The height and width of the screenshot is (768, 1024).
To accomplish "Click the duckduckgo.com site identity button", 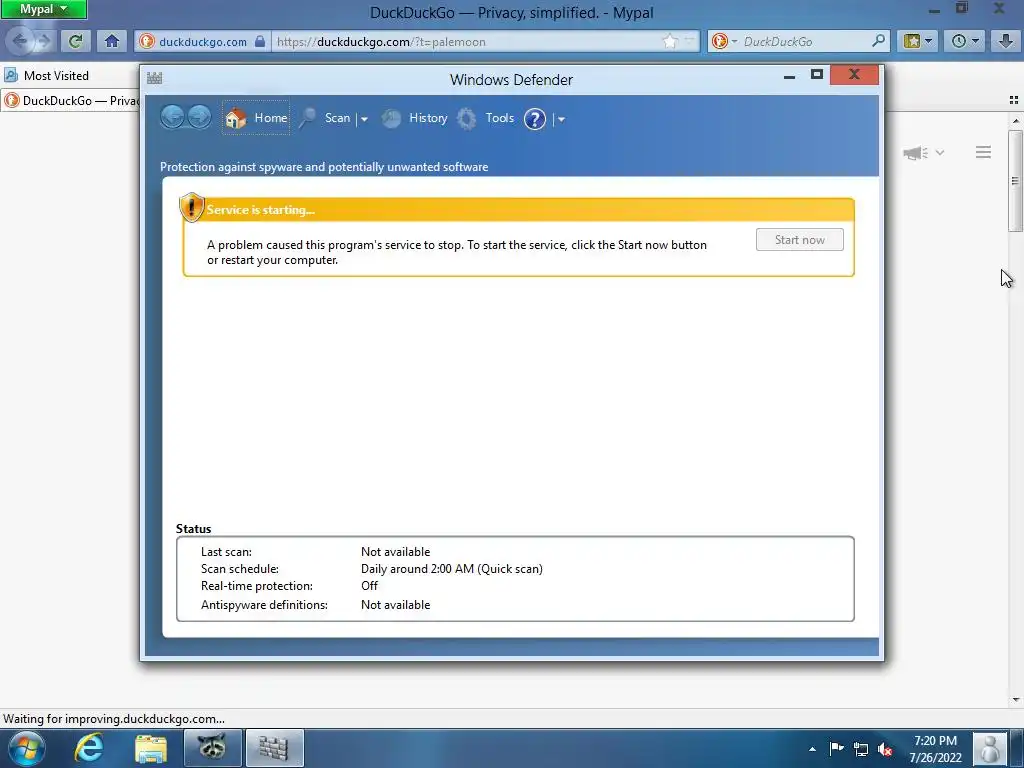I will [202, 42].
